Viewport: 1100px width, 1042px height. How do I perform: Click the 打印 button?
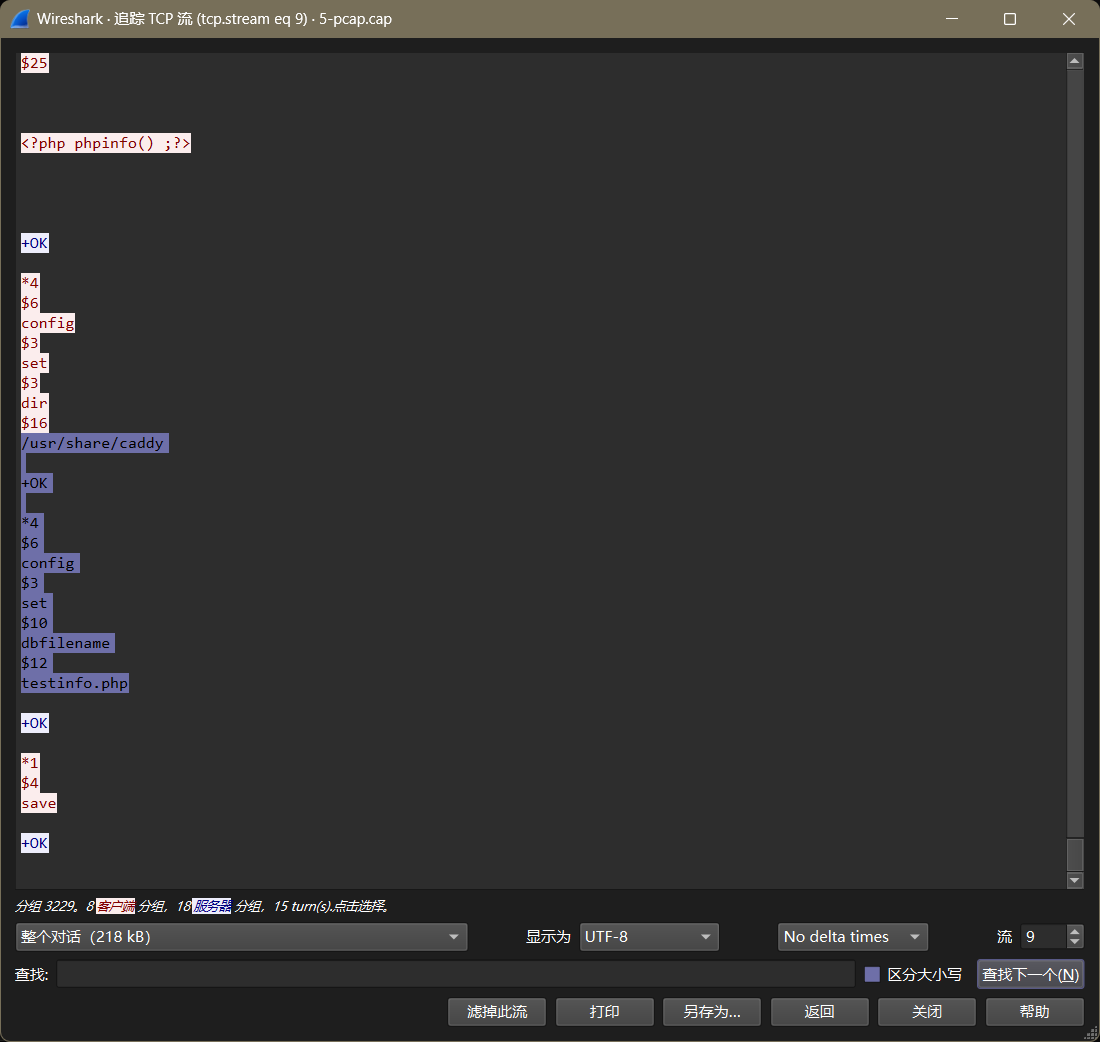(604, 1011)
